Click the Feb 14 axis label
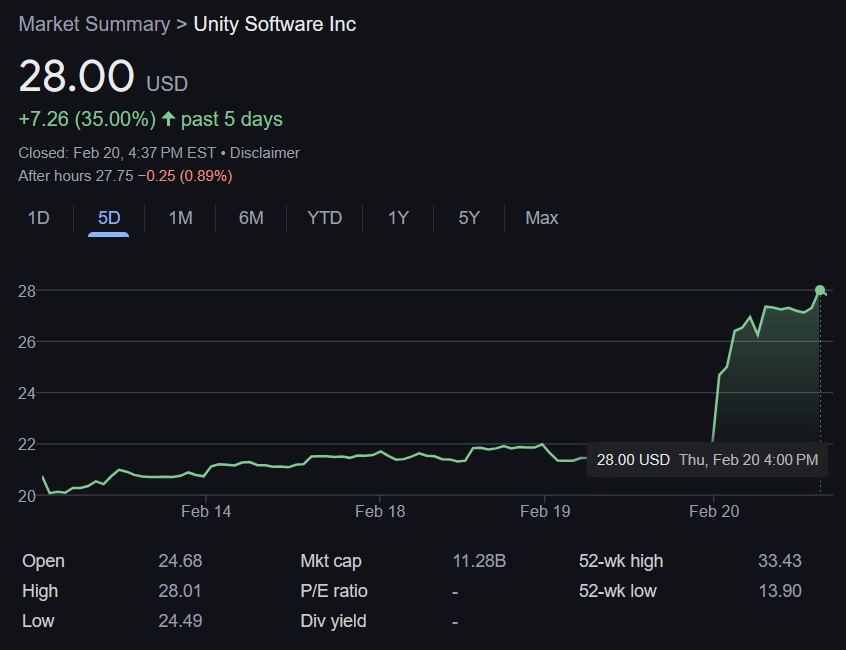This screenshot has width=846, height=650. pos(206,511)
